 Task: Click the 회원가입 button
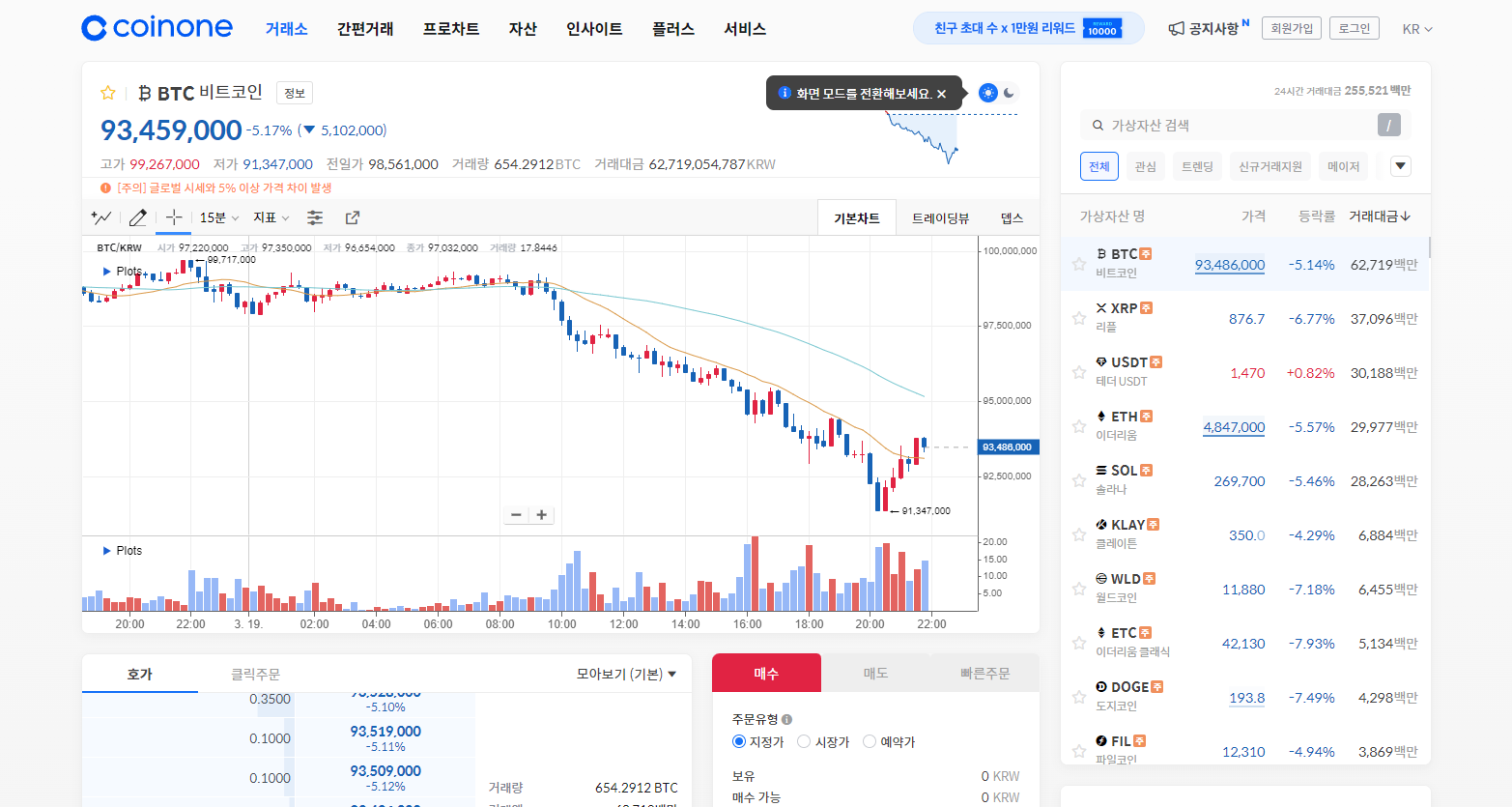pos(1292,28)
